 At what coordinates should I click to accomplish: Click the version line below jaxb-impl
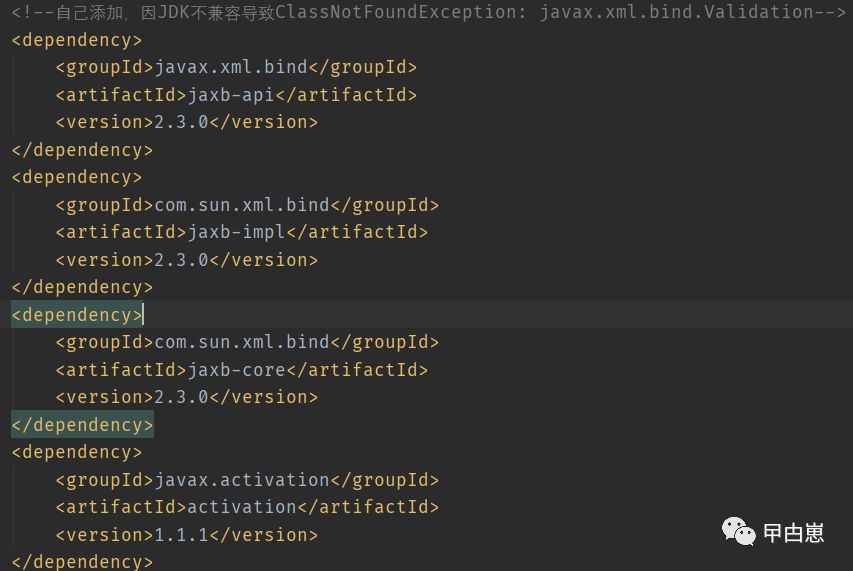click(187, 260)
